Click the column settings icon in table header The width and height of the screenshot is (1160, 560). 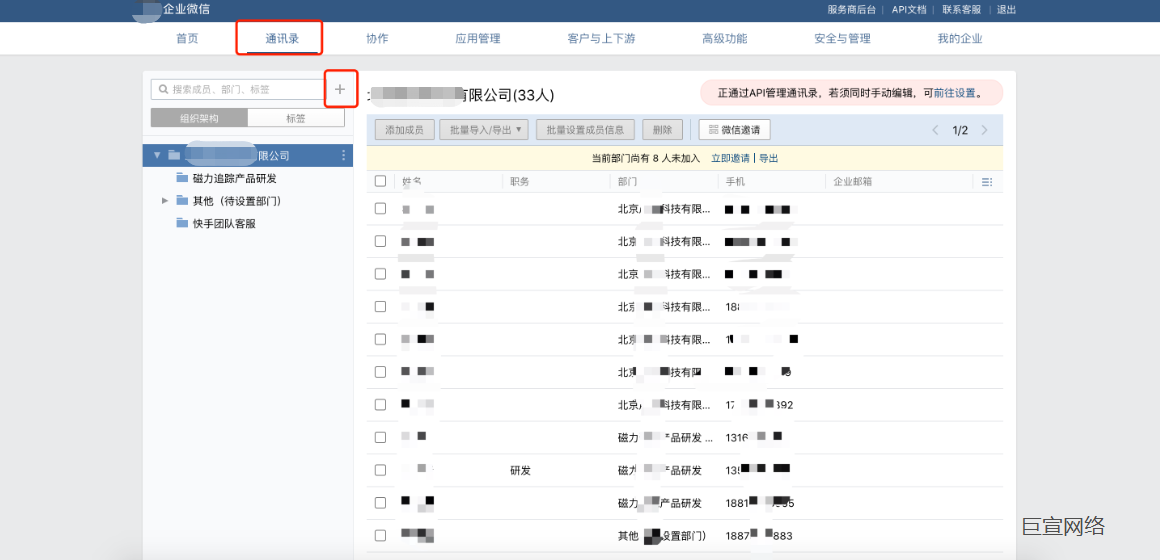click(x=986, y=182)
